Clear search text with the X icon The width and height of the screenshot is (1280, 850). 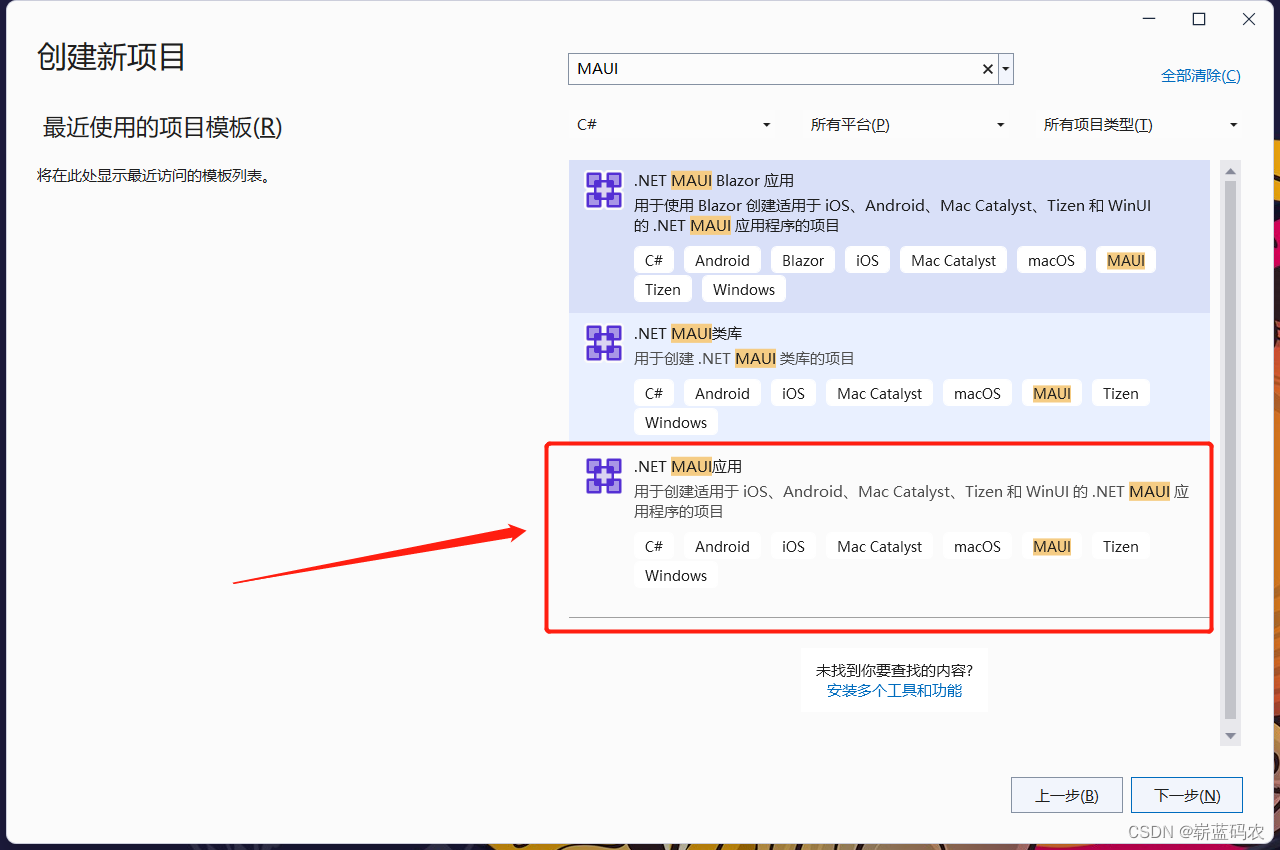click(988, 69)
